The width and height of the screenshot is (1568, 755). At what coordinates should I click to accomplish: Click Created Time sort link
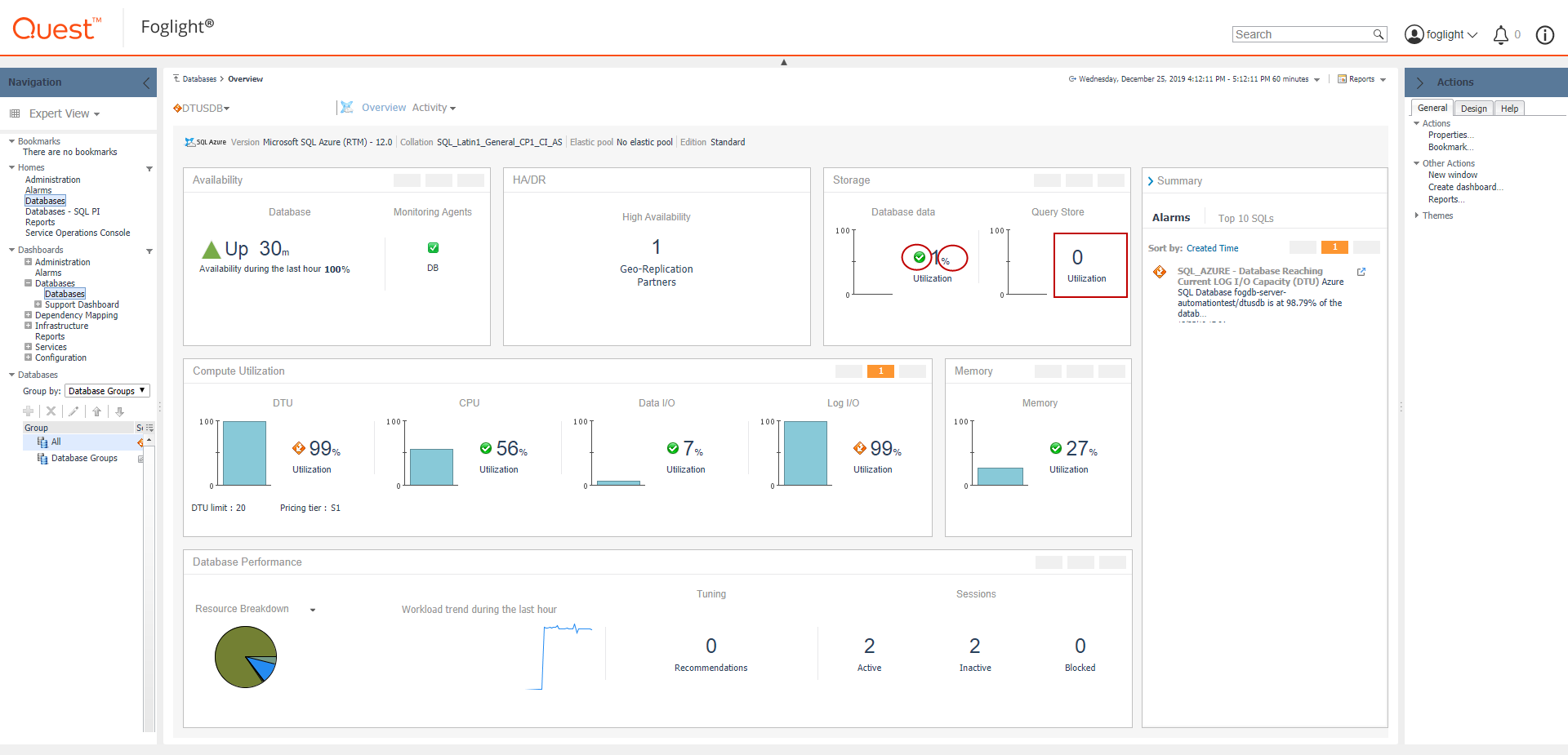pos(1213,248)
